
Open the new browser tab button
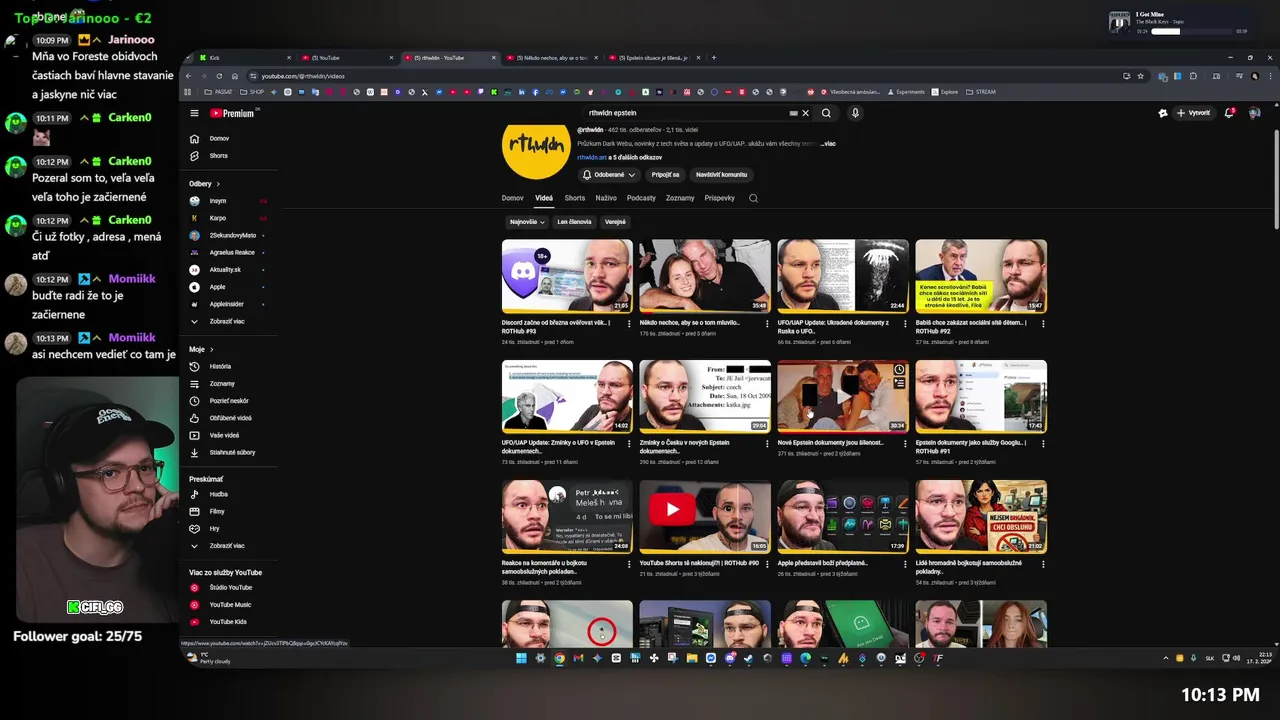click(x=713, y=58)
